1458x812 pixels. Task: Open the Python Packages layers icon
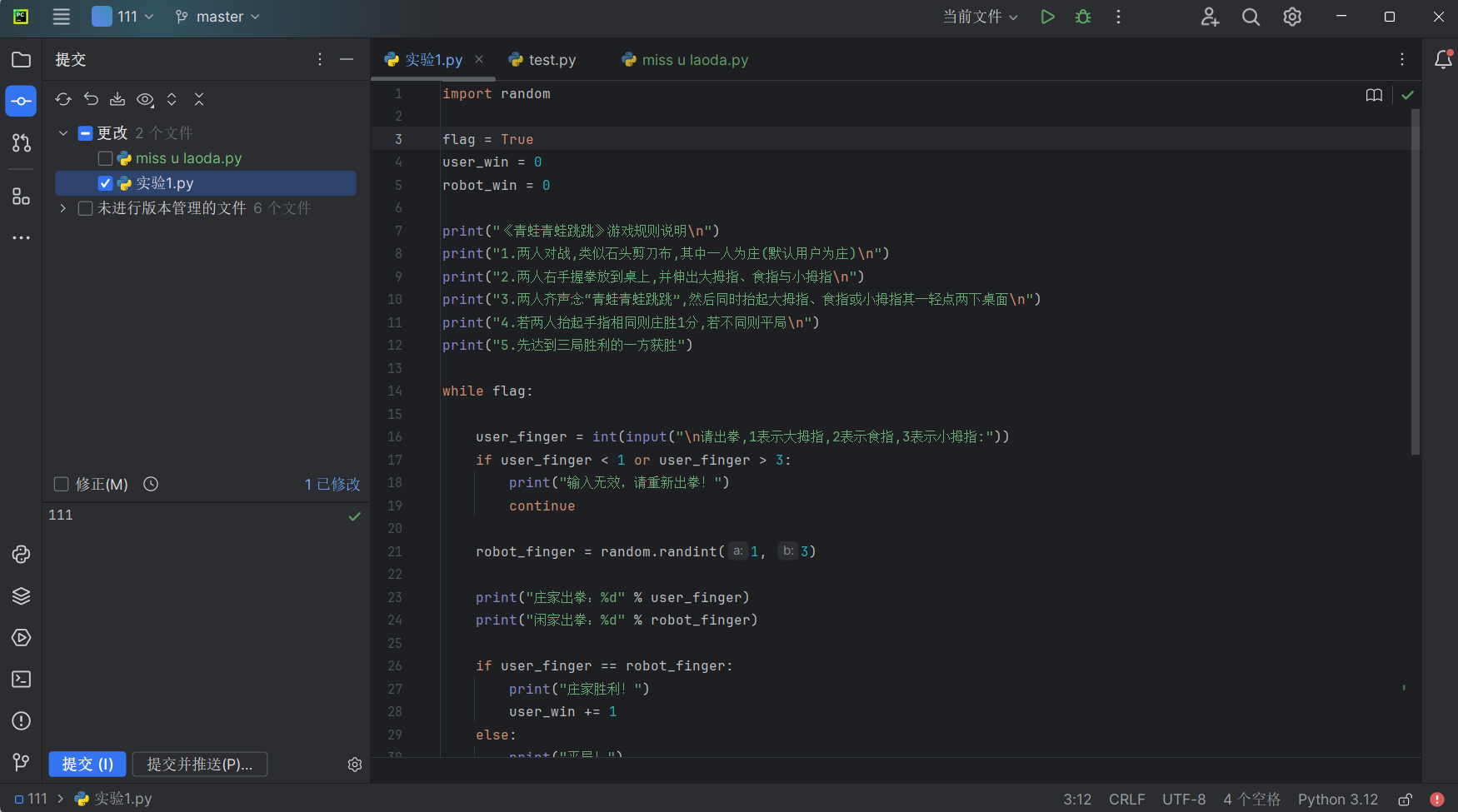pyautogui.click(x=21, y=596)
